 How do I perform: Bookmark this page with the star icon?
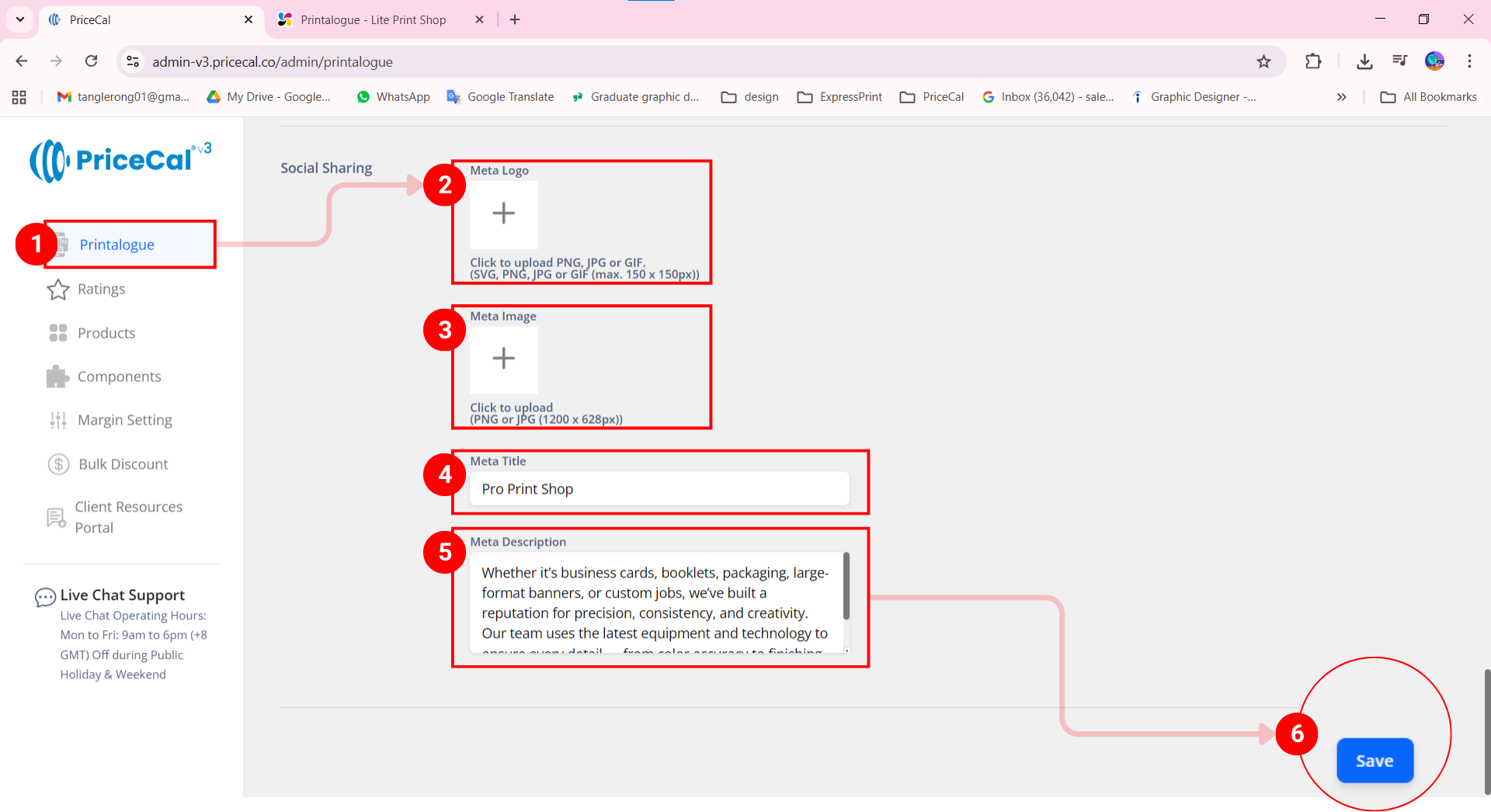[1263, 61]
